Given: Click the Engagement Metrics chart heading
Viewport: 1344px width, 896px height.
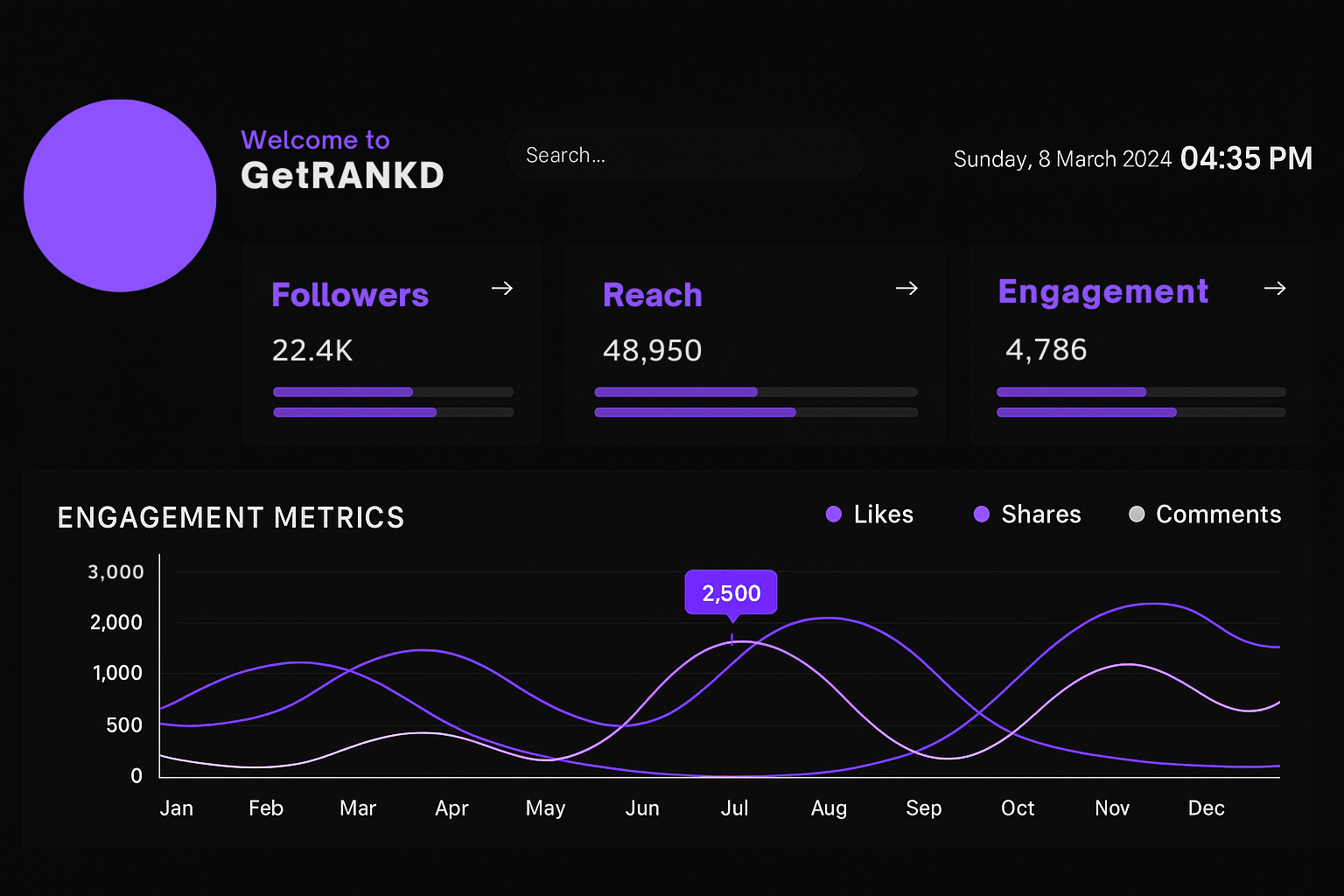Looking at the screenshot, I should pos(231,517).
